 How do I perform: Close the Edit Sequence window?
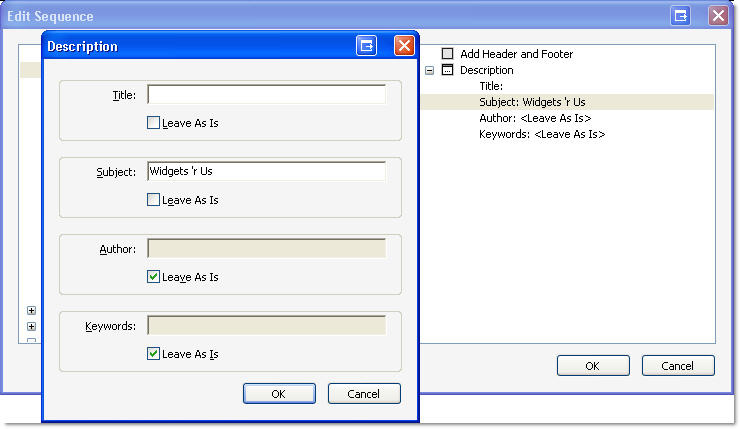point(718,16)
